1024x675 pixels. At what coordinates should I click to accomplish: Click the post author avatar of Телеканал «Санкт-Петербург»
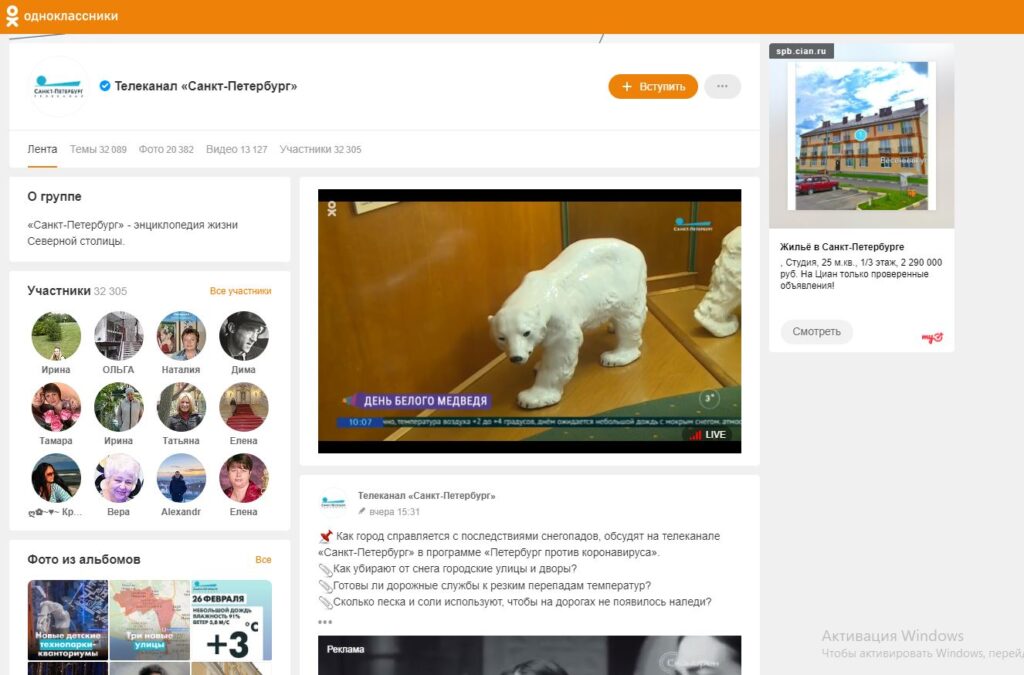[334, 503]
